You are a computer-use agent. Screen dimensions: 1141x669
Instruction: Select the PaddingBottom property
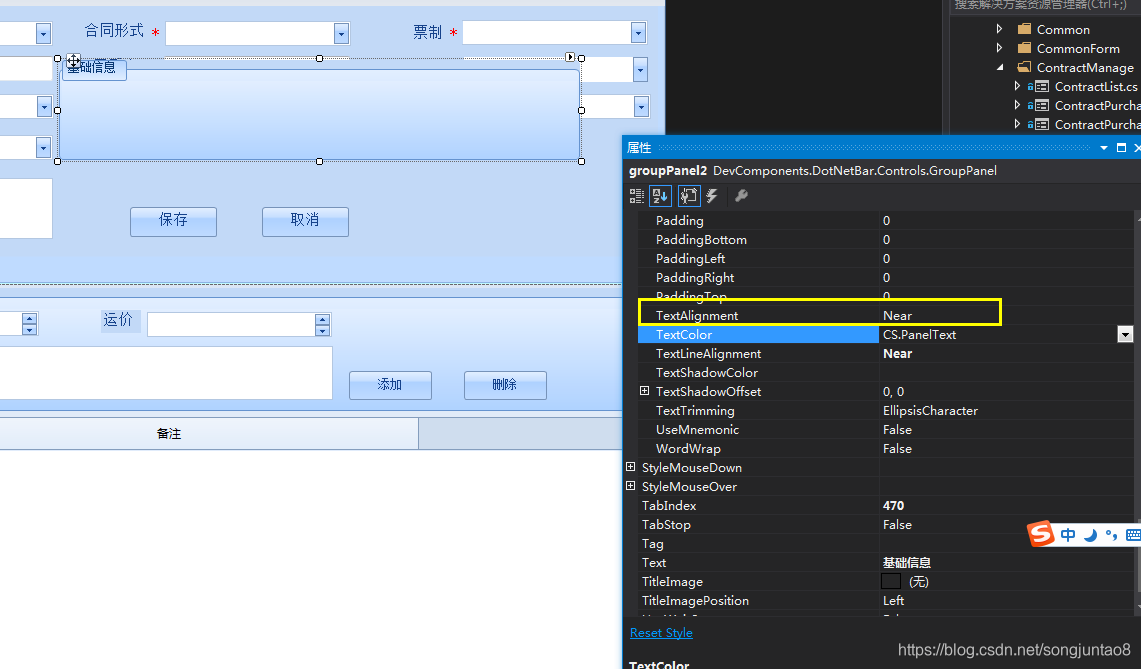coord(701,240)
